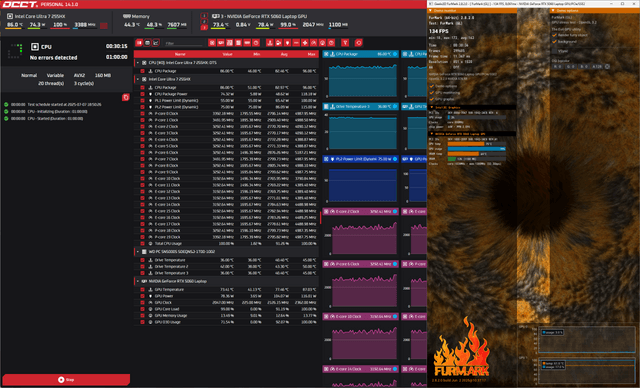
Task: Click the reset icon at toolbar end
Action: pyautogui.click(x=358, y=42)
